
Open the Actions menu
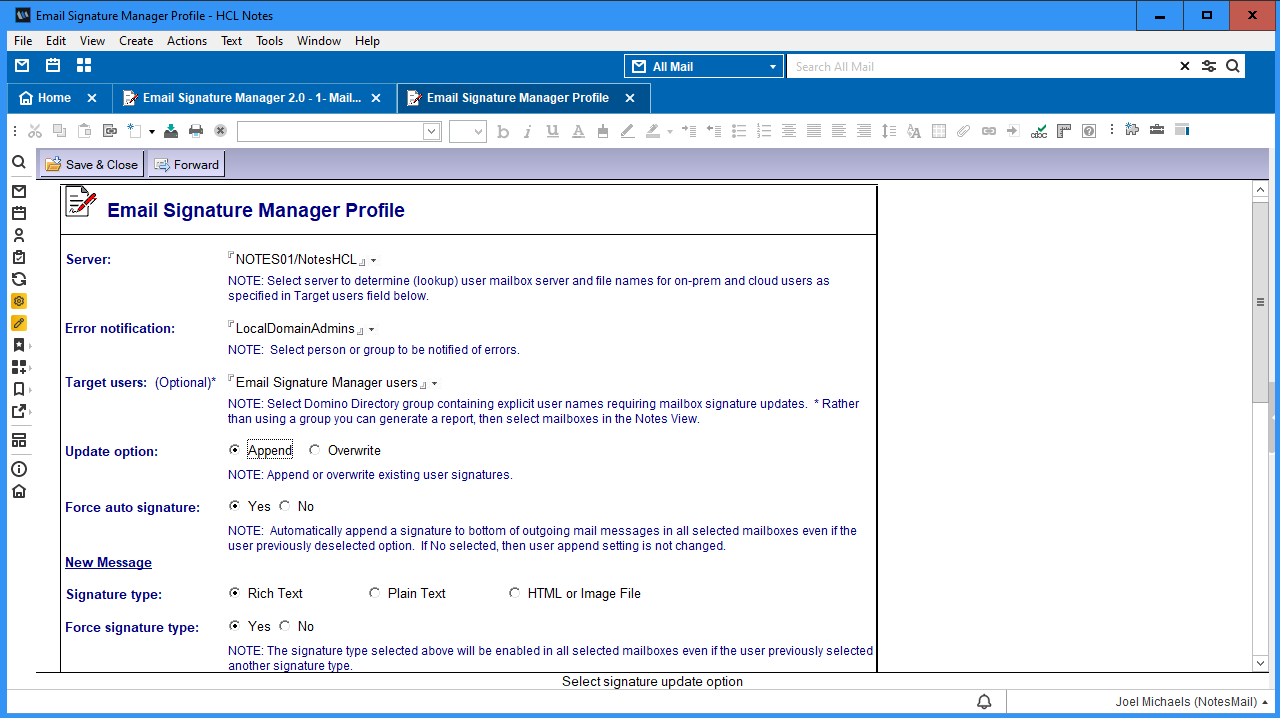pos(186,41)
